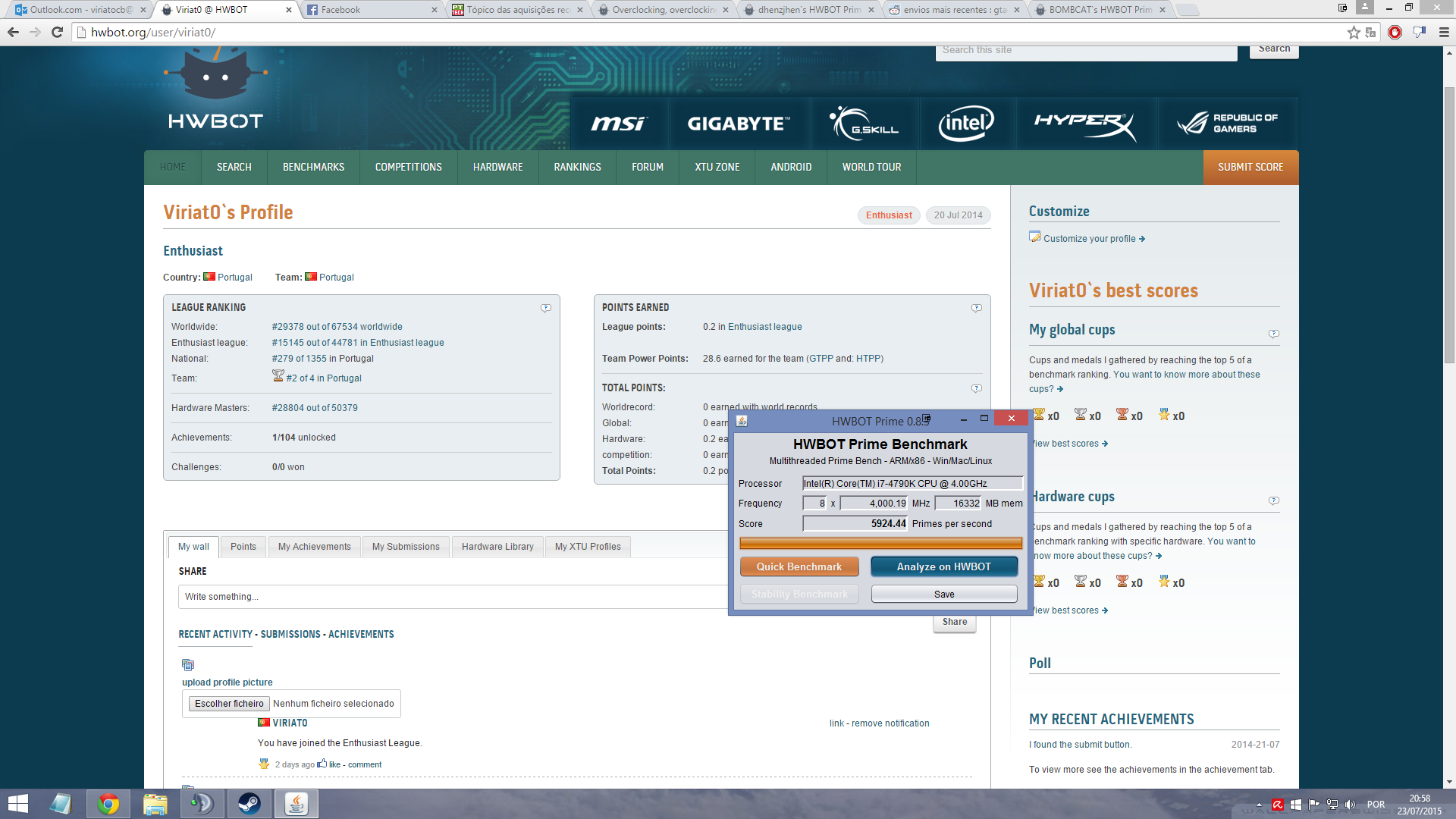Image resolution: width=1456 pixels, height=819 pixels.
Task: Switch to the Hardware Library tab
Action: 497,547
